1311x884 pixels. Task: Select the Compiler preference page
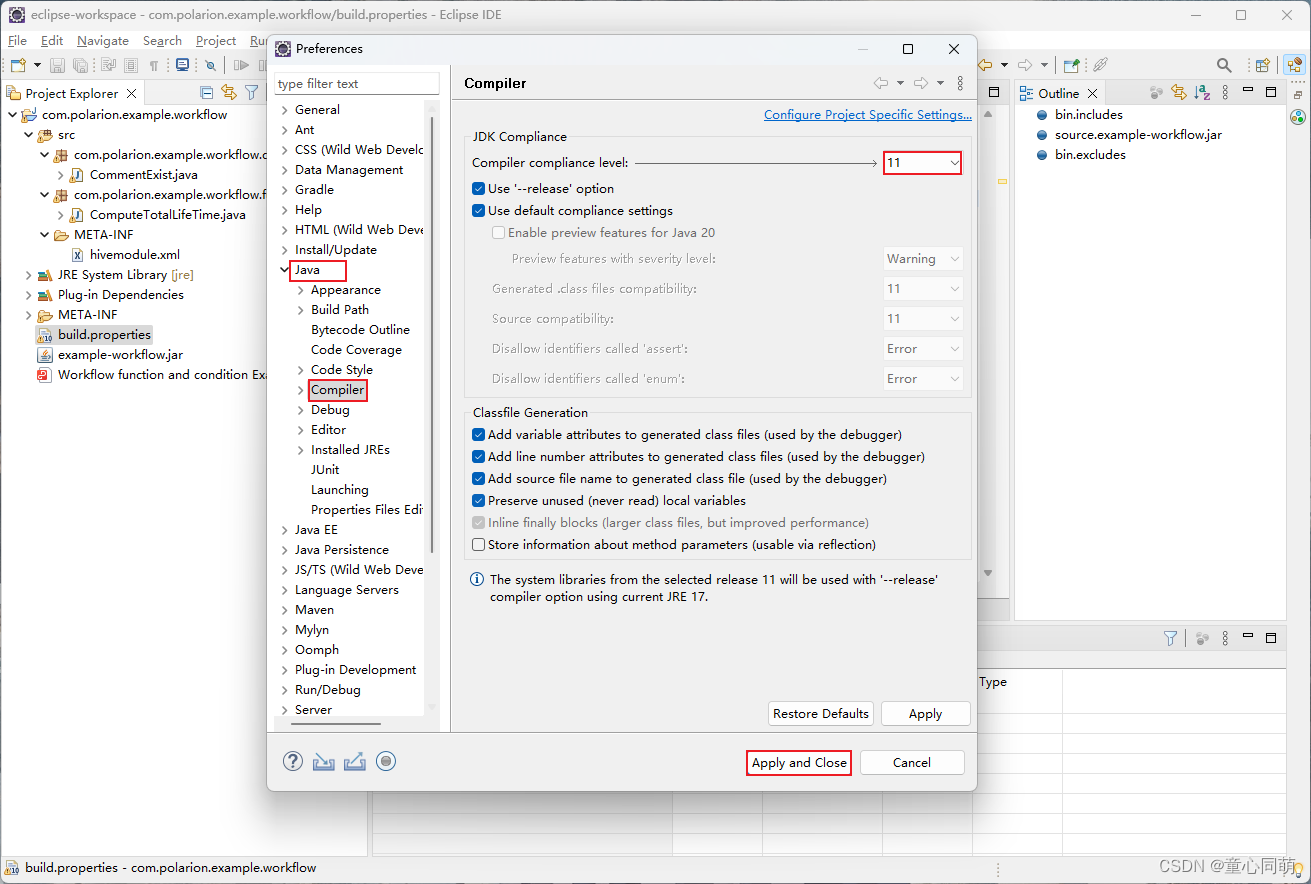click(337, 390)
